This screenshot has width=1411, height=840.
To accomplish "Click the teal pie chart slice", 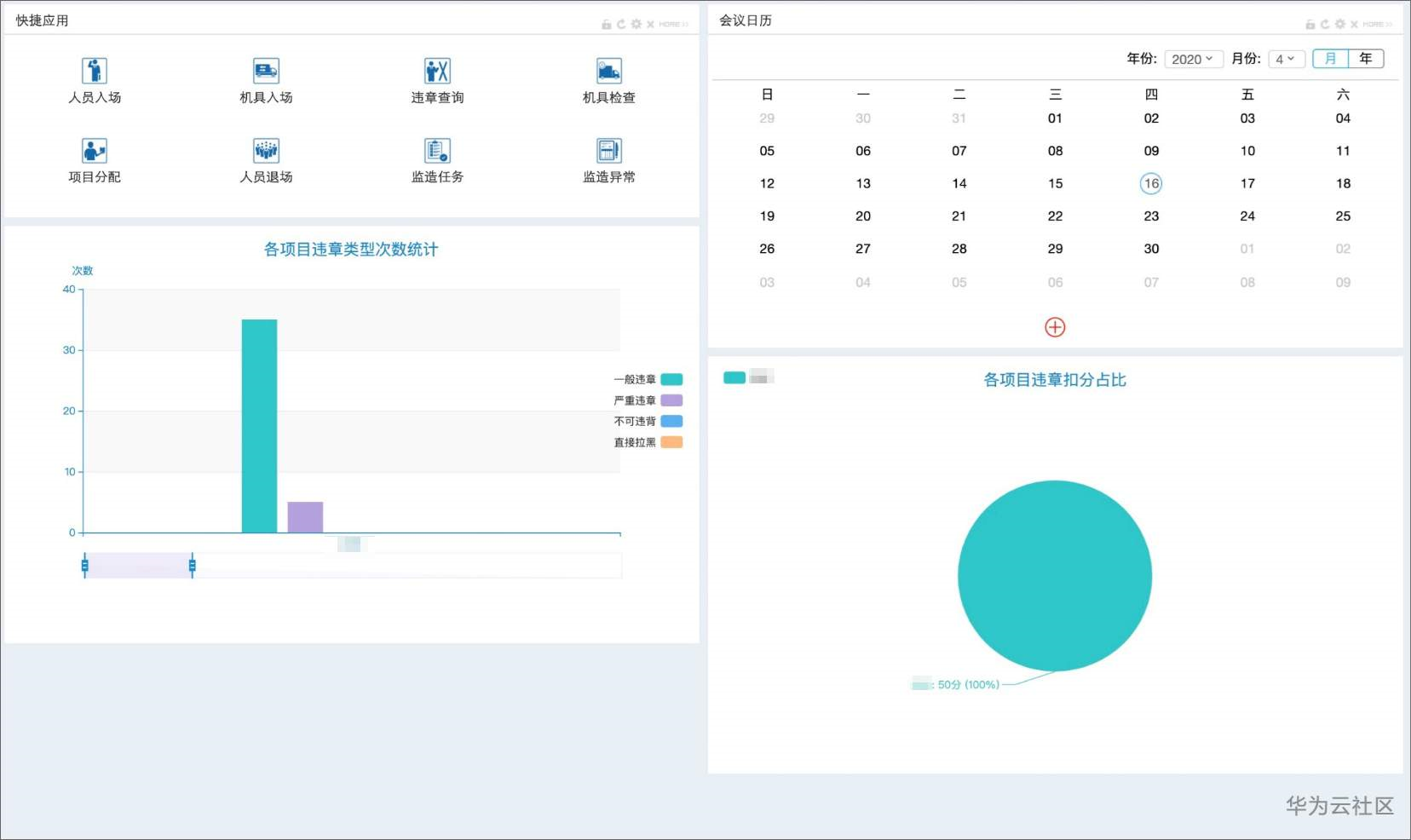I will (1055, 576).
